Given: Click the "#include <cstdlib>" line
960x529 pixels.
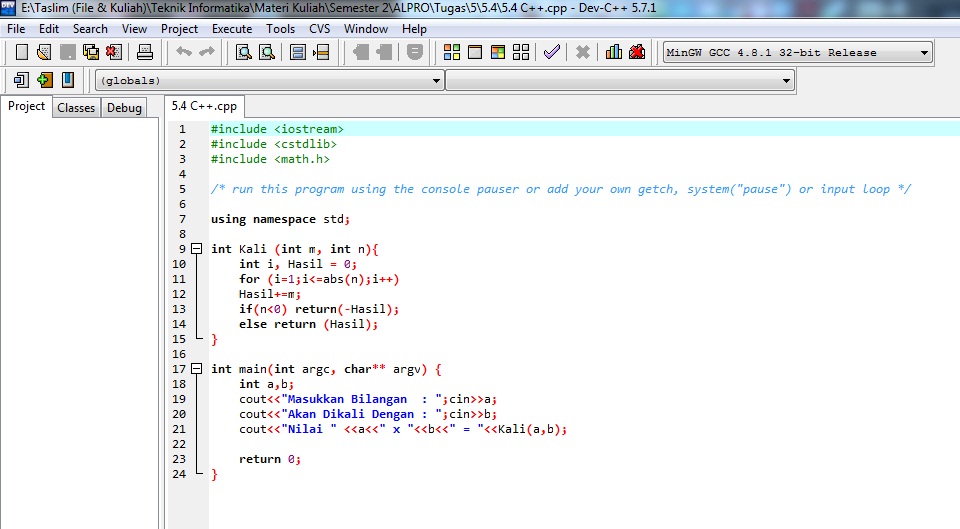Looking at the screenshot, I should 274,144.
